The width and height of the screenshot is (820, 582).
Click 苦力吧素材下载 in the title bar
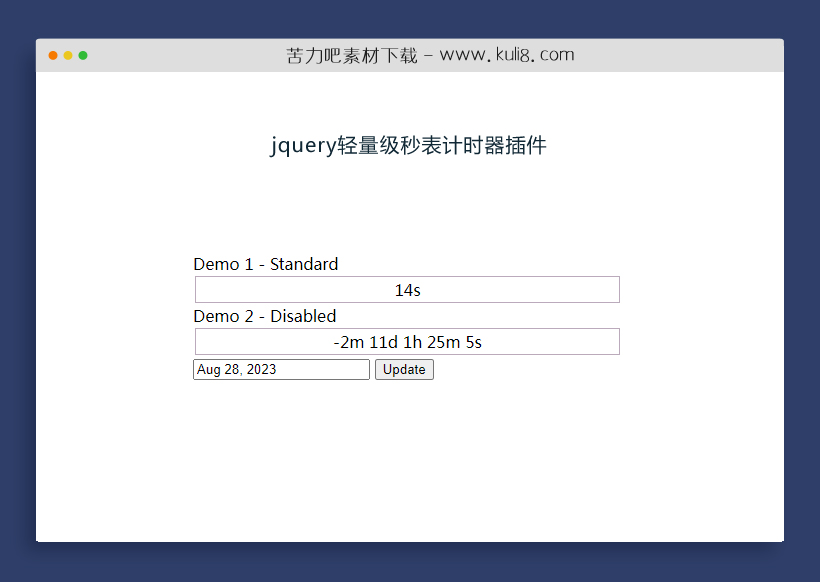350,55
